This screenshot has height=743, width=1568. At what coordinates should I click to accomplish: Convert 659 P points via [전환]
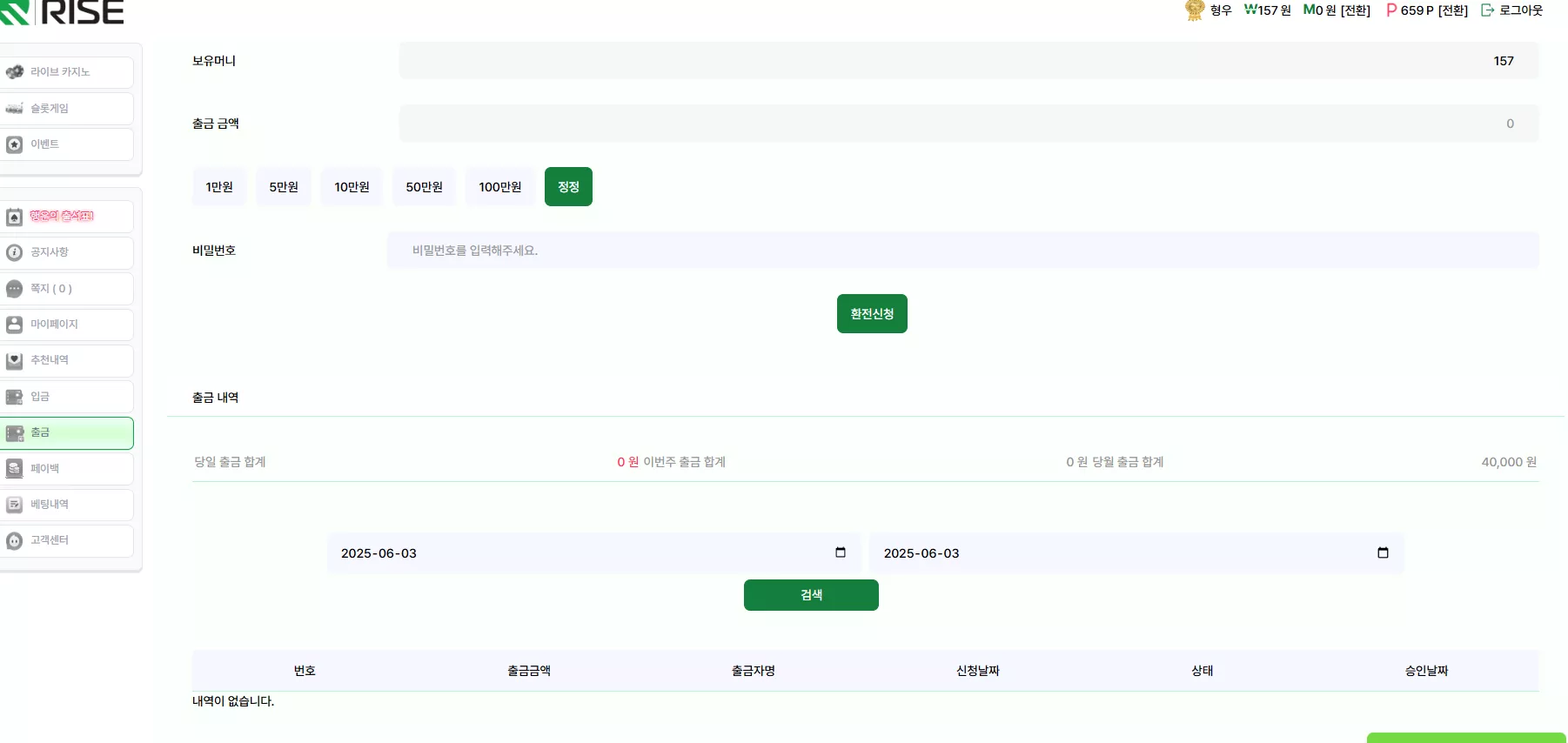click(x=1452, y=10)
